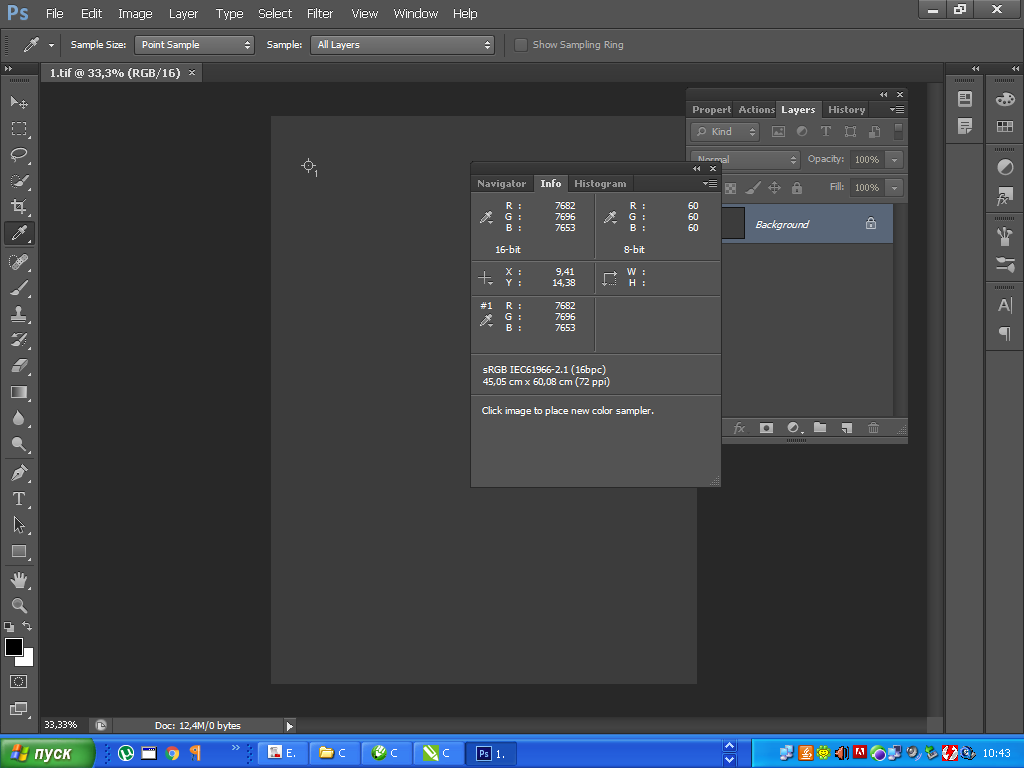Open the layer Opacity dropdown arrow

[894, 159]
